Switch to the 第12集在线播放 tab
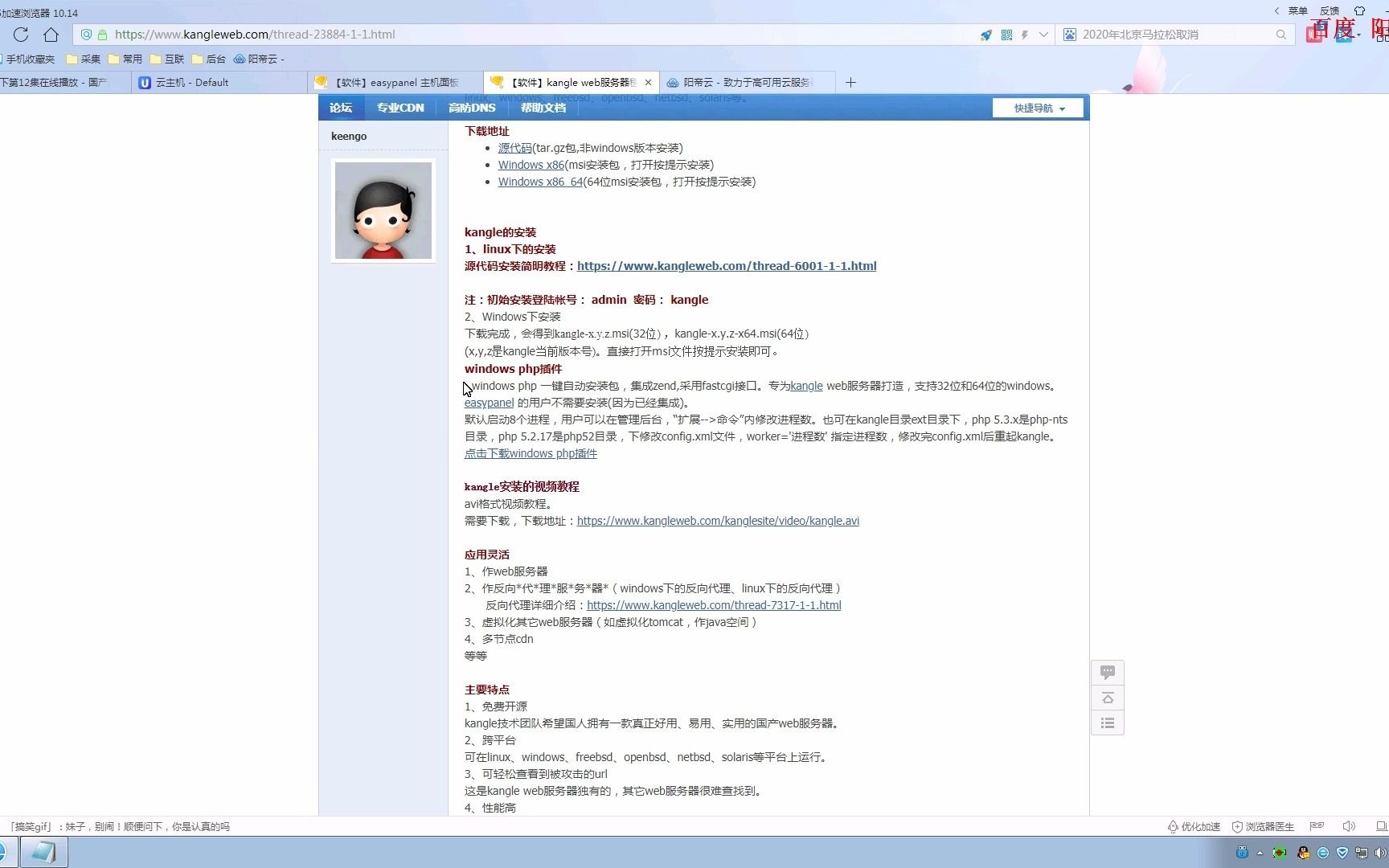This screenshot has width=1389, height=868. 64,82
